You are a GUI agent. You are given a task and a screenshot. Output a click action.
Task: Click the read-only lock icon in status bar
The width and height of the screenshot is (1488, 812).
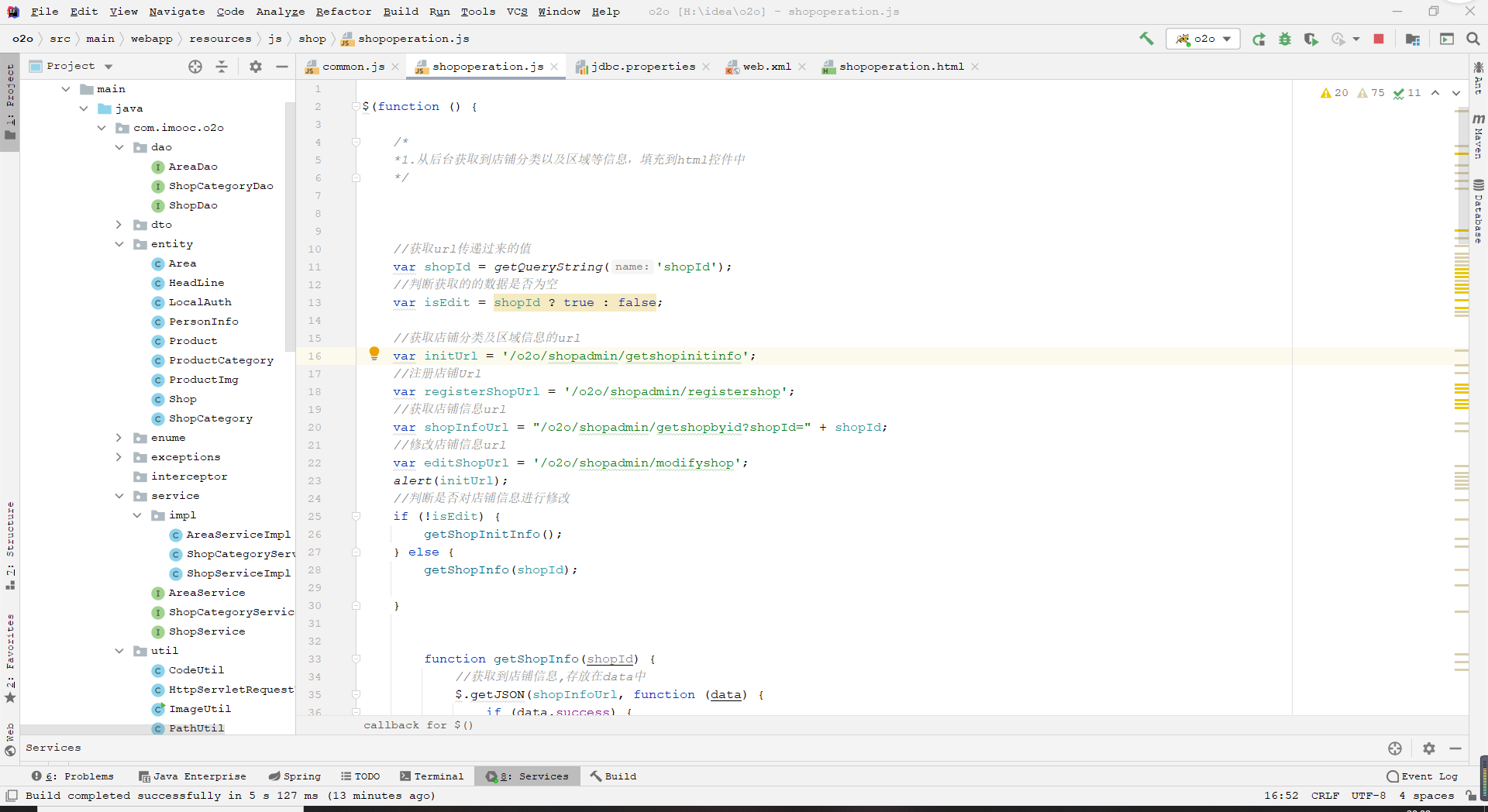(1471, 796)
